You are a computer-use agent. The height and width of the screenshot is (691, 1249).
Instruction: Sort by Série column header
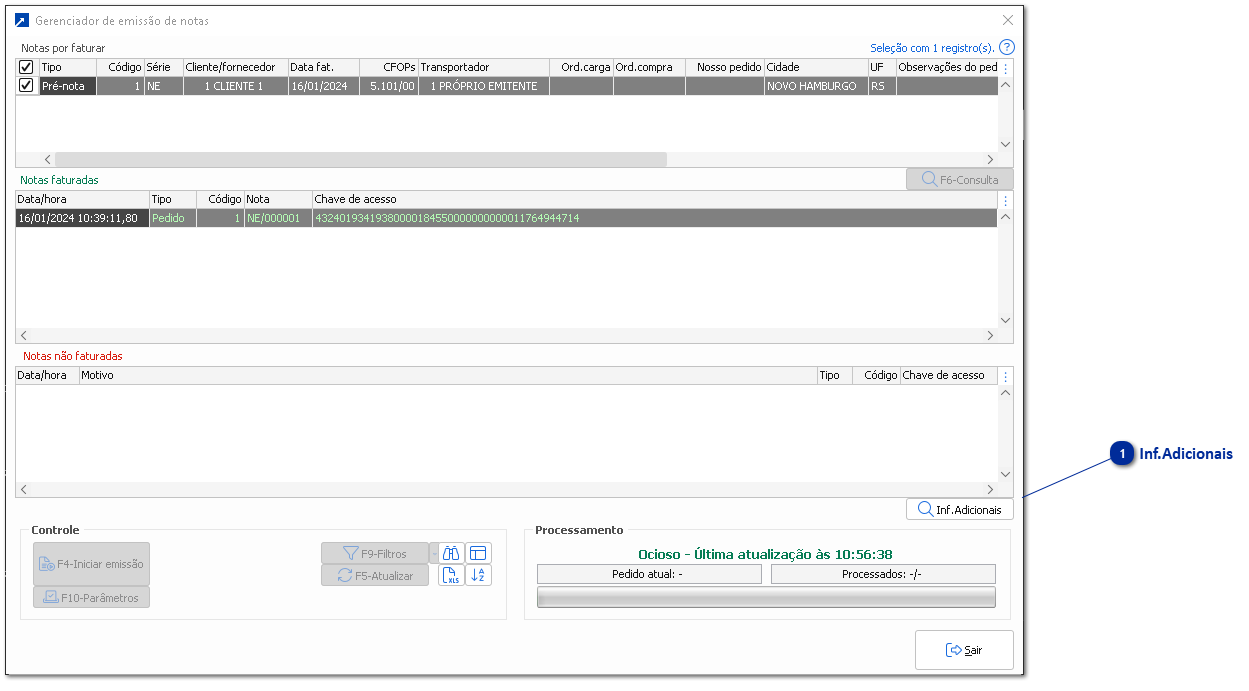pyautogui.click(x=164, y=67)
